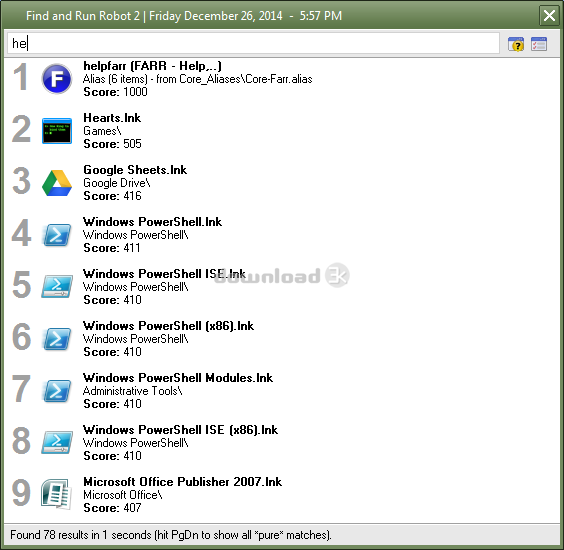Click the Windows PowerShell ISE.lnk icon
This screenshot has height=550, width=564.
point(57,286)
